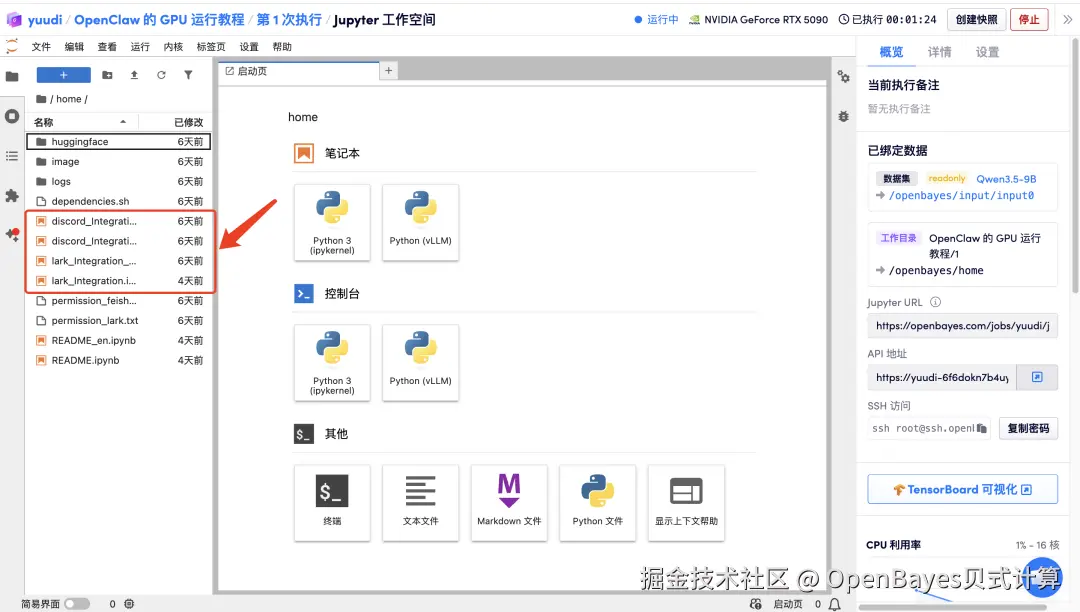Open Python (vLLM) console
Image resolution: width=1080 pixels, height=612 pixels.
tap(420, 363)
